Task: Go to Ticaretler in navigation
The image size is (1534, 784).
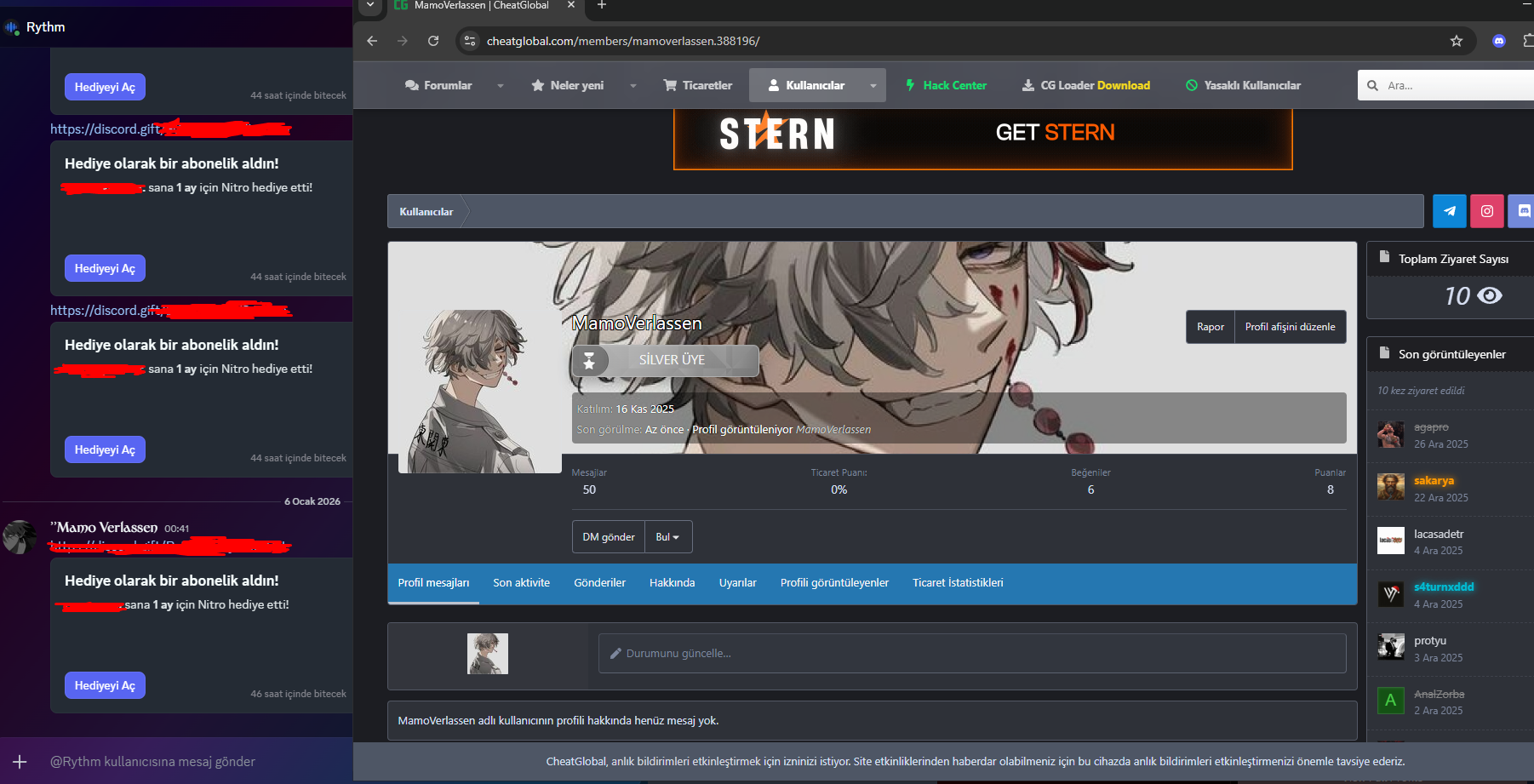Action: (698, 85)
